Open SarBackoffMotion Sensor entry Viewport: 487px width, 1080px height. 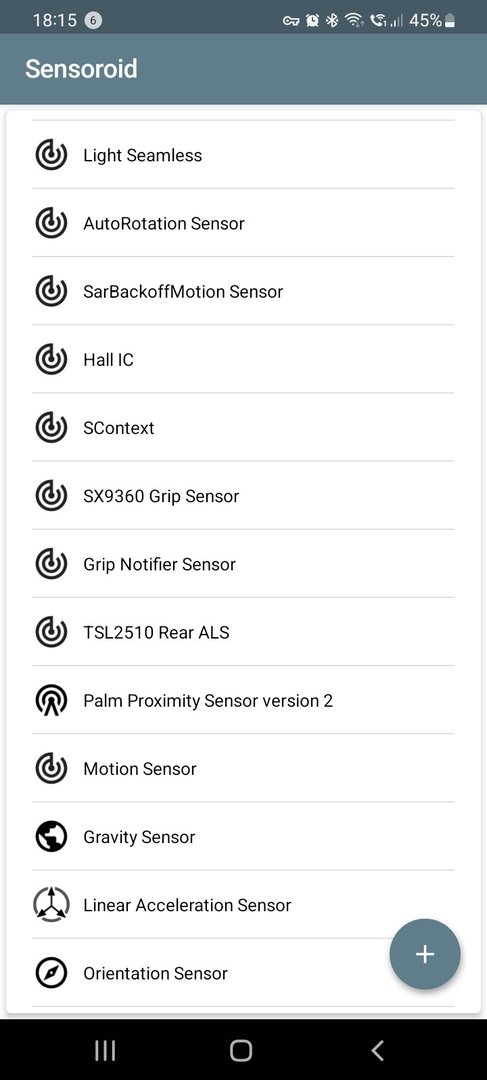243,291
